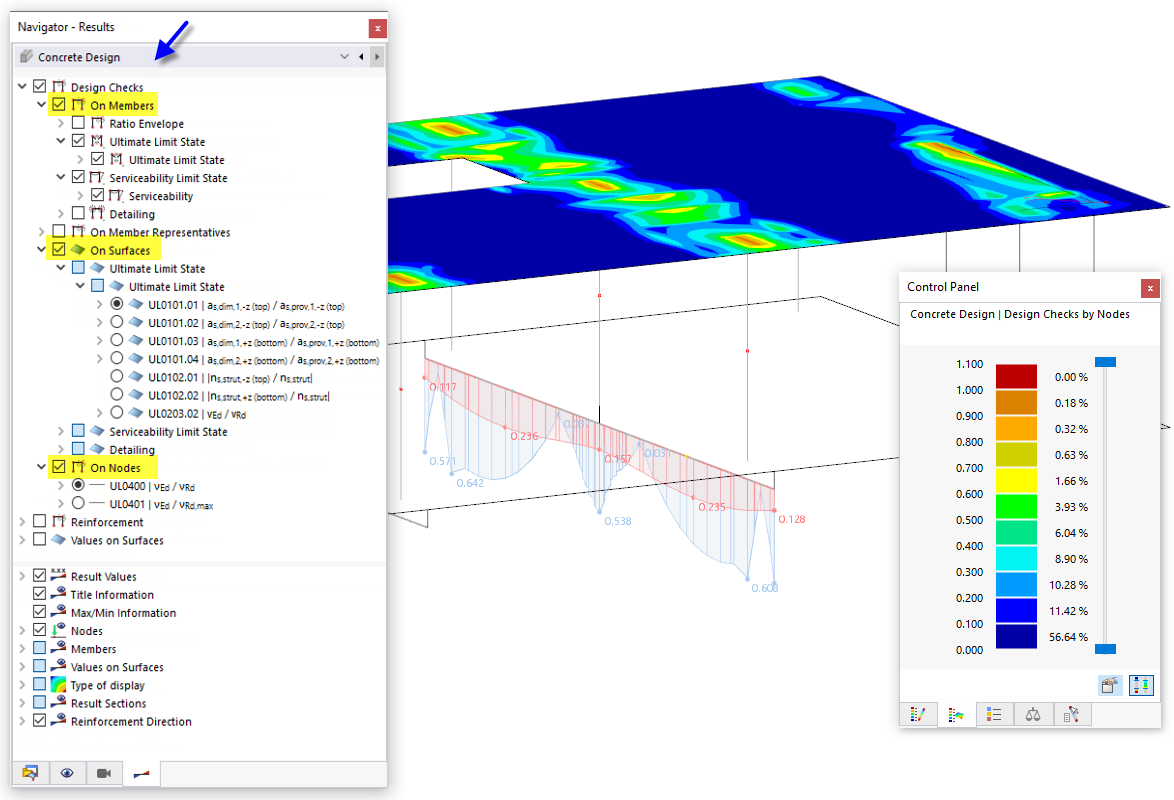Click the balance scale icon in Control Panel
Viewport: 1174px width, 800px height.
(x=1032, y=715)
